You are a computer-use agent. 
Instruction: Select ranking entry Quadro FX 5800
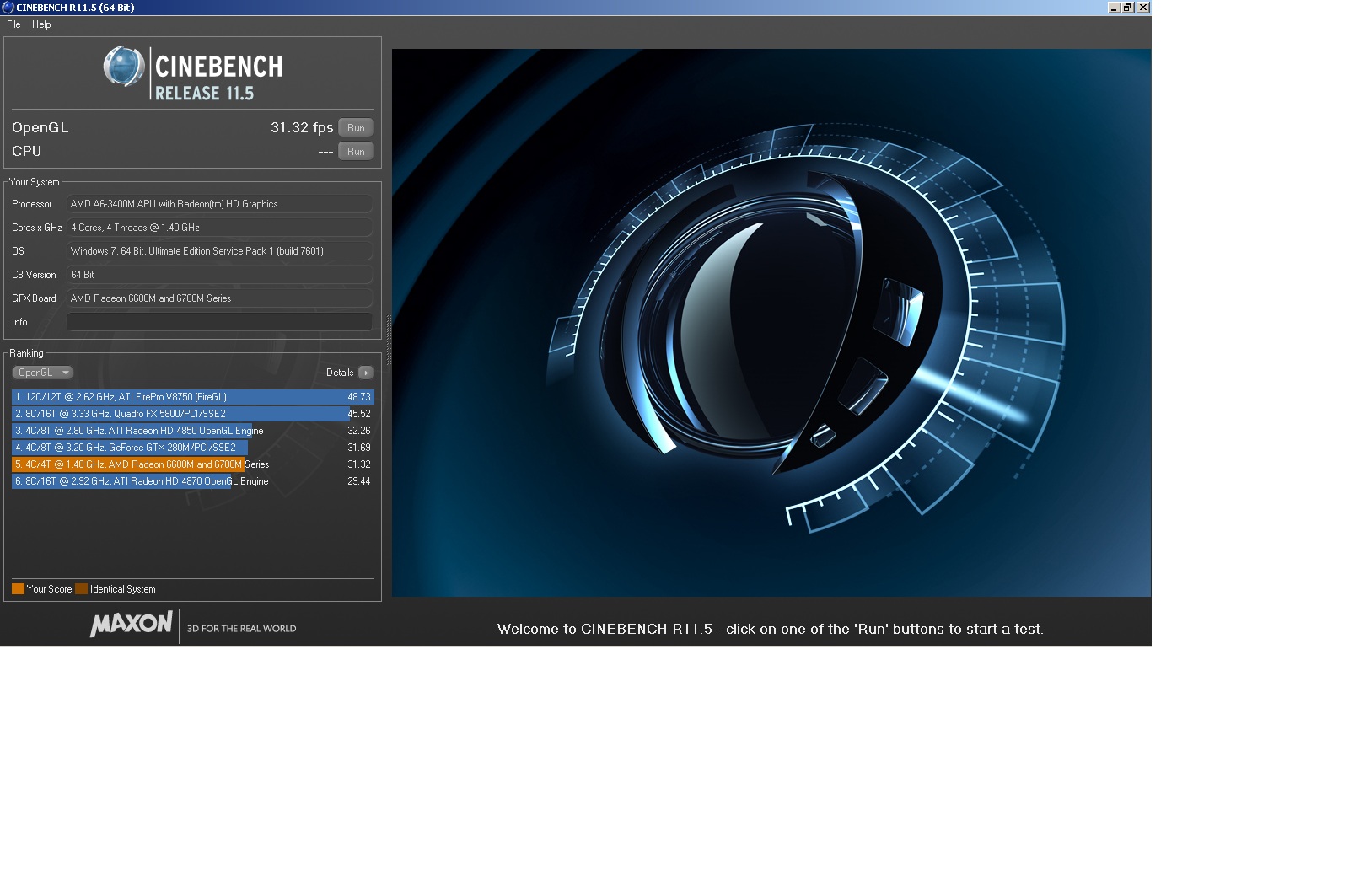193,414
